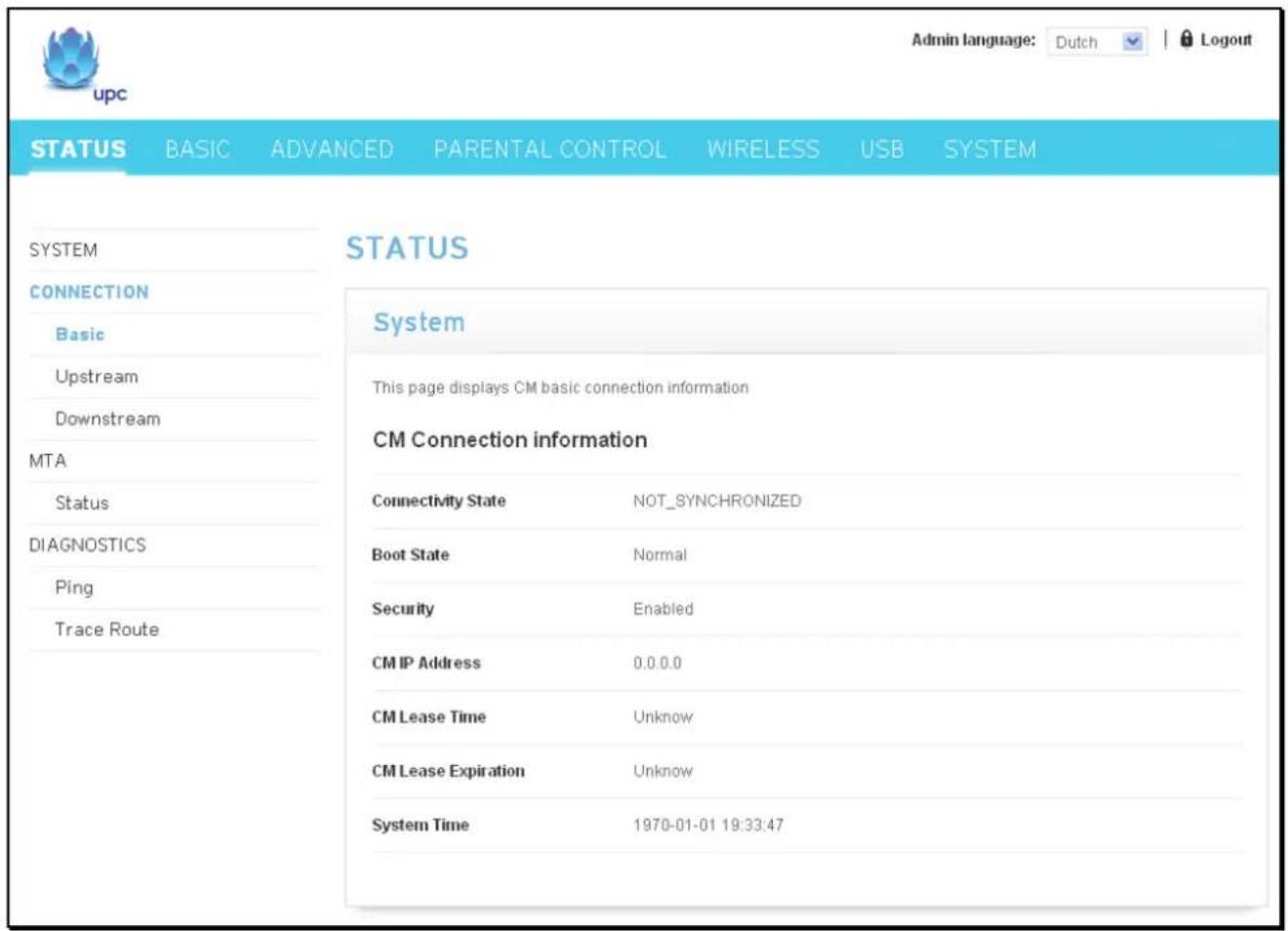The height and width of the screenshot is (931, 1288).
Task: Click the Security value Enabled
Action: coord(663,609)
